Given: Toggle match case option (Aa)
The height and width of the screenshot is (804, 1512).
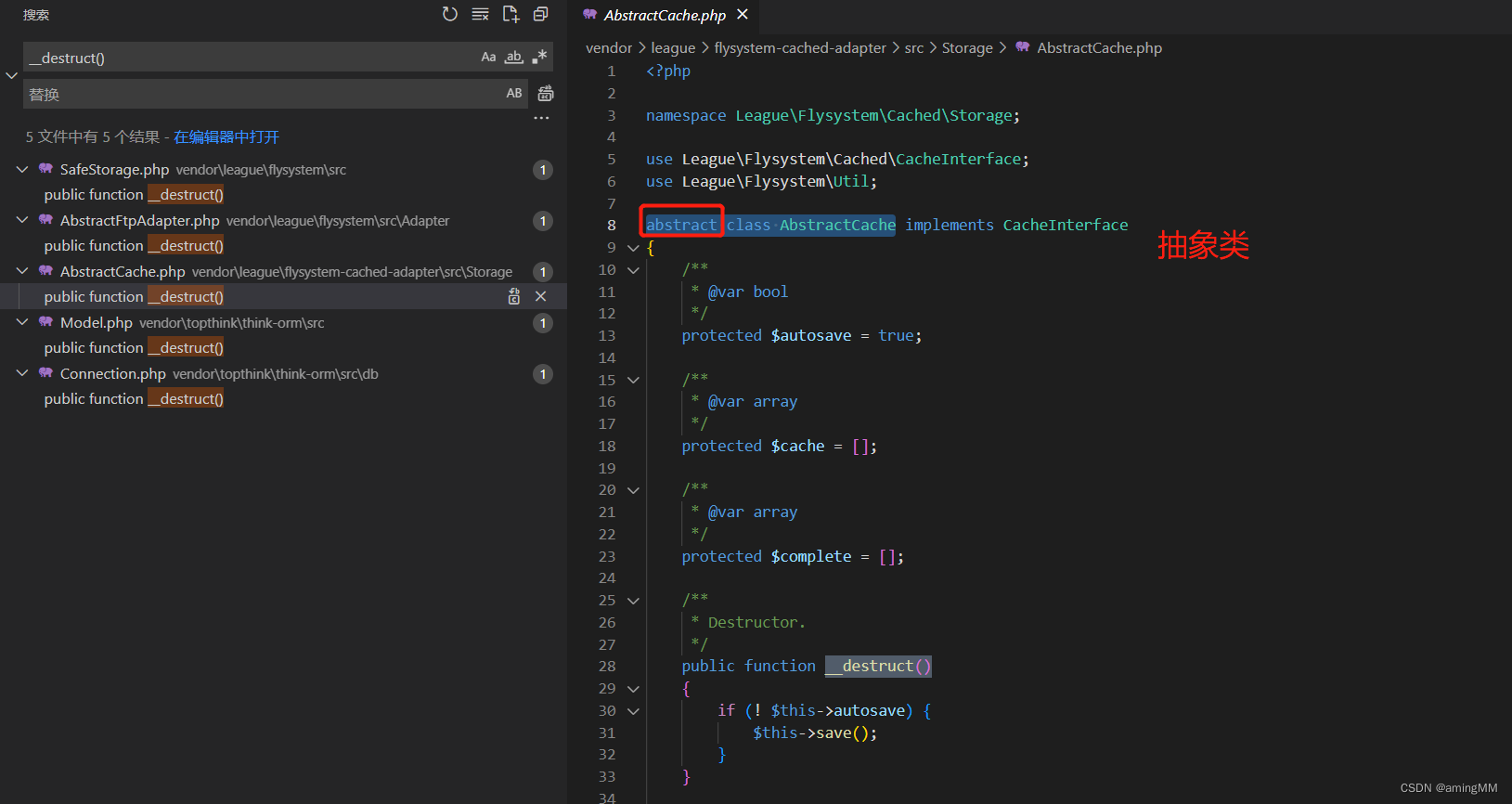Looking at the screenshot, I should (488, 58).
